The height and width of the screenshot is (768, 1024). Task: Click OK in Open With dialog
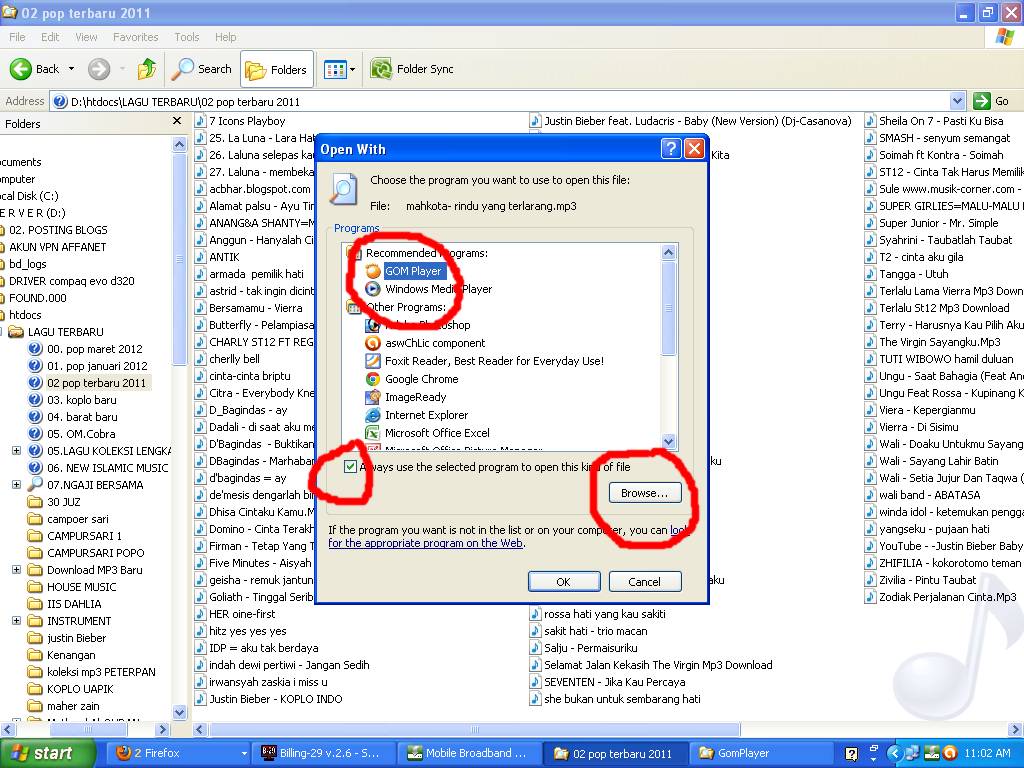tap(564, 582)
